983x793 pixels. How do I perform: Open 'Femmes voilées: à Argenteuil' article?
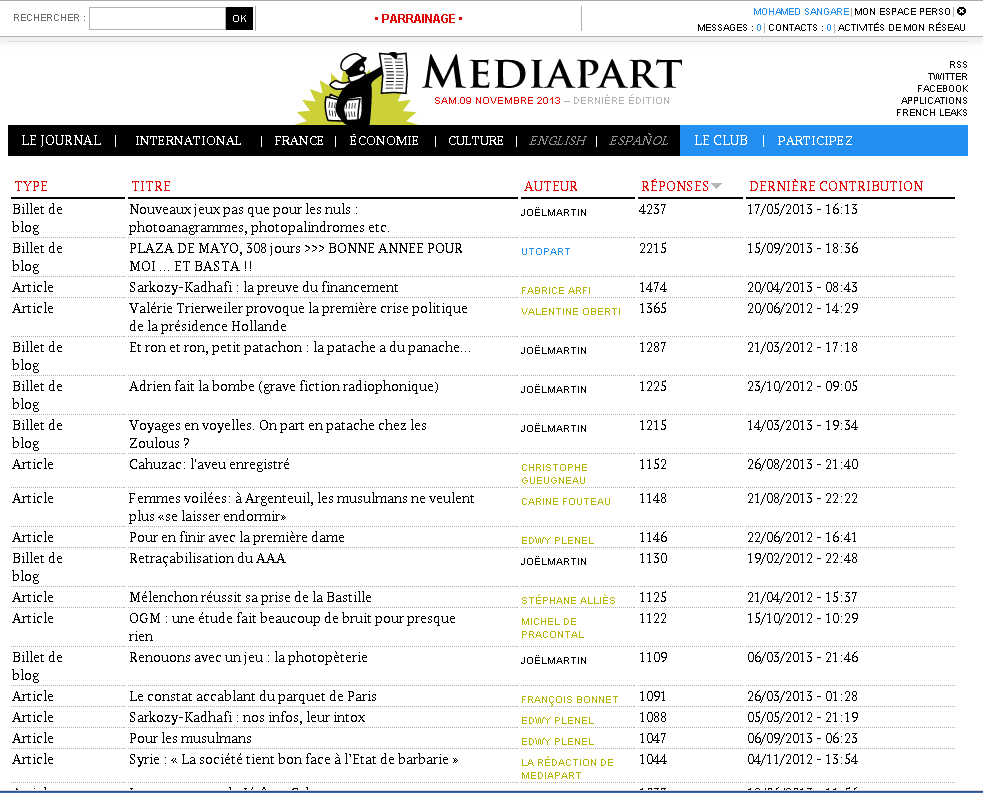tap(302, 507)
